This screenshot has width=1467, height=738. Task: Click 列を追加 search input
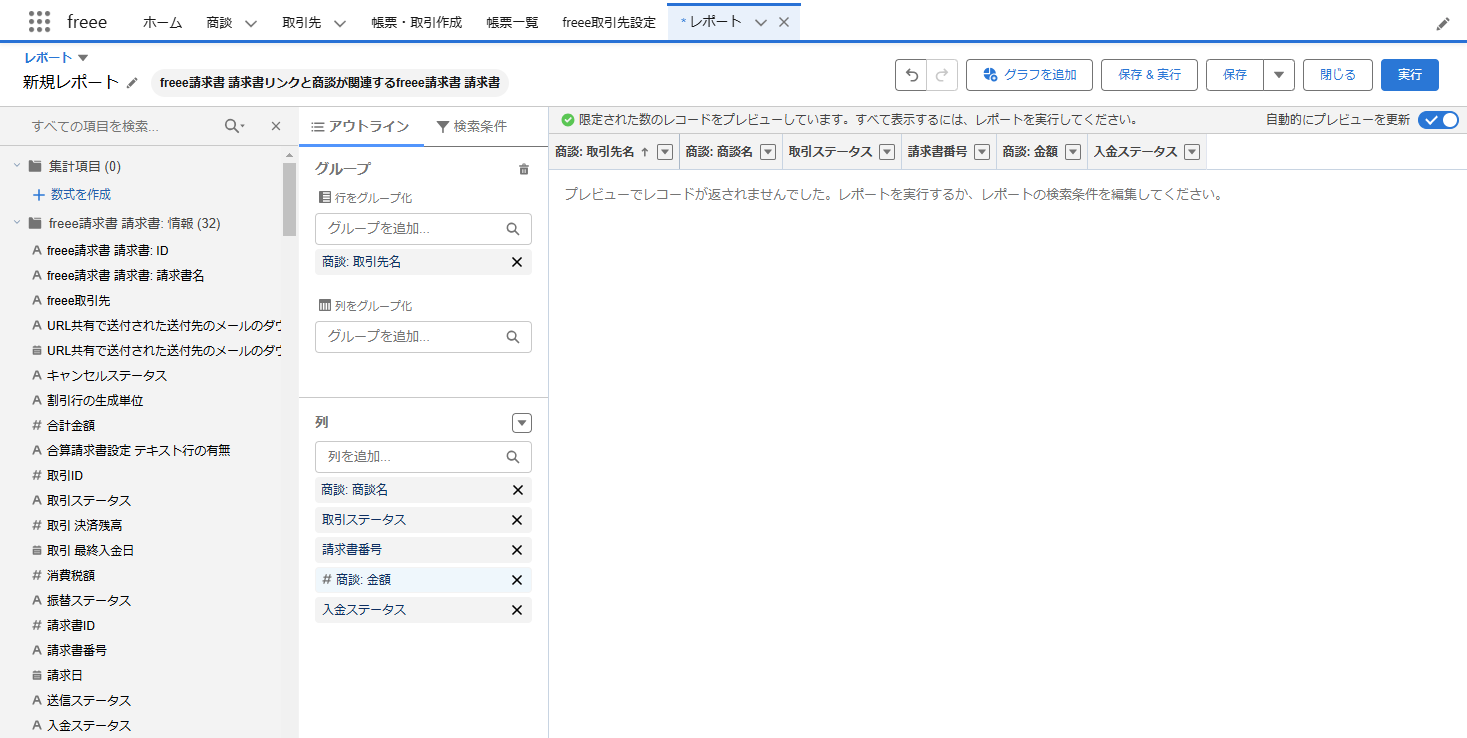click(x=423, y=457)
